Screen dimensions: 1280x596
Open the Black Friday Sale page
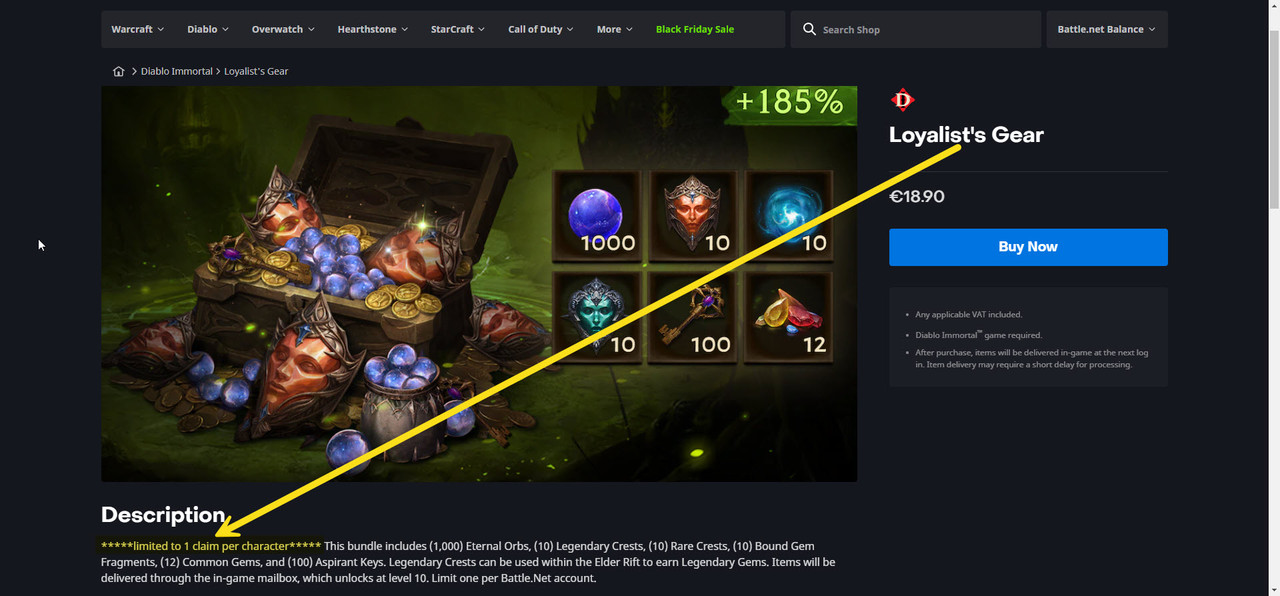pos(695,29)
